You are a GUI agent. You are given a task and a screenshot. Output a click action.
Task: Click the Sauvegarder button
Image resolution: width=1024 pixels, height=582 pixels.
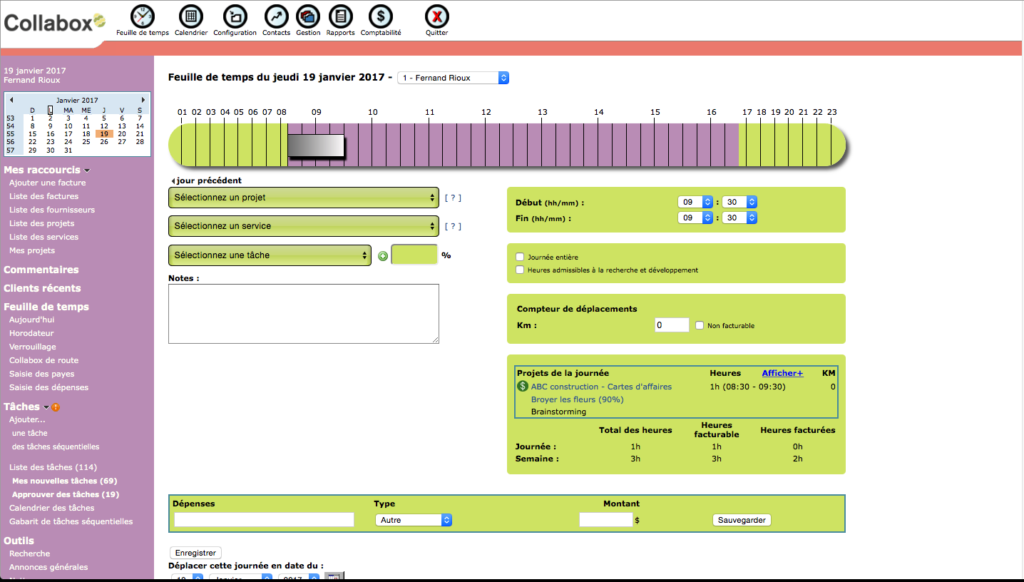coord(741,520)
